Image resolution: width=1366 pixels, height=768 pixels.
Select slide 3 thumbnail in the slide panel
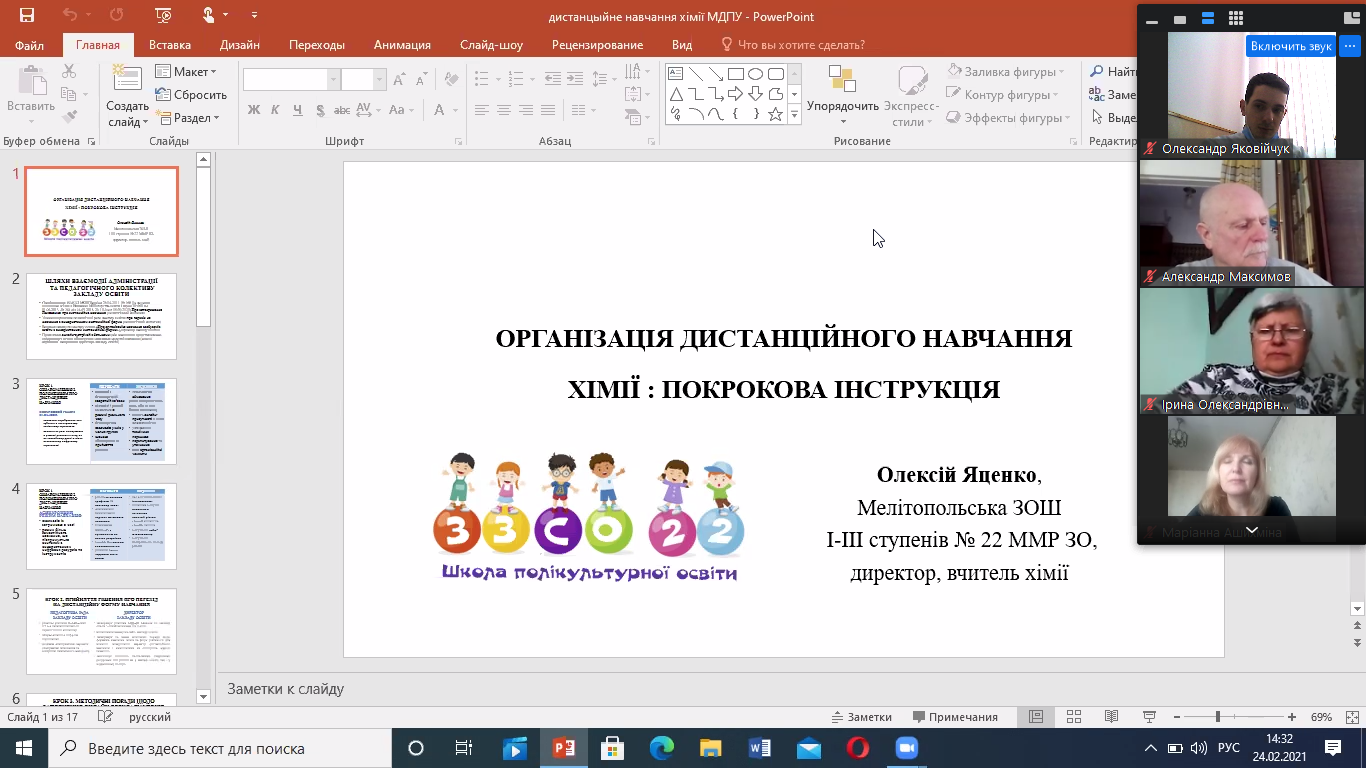click(101, 421)
